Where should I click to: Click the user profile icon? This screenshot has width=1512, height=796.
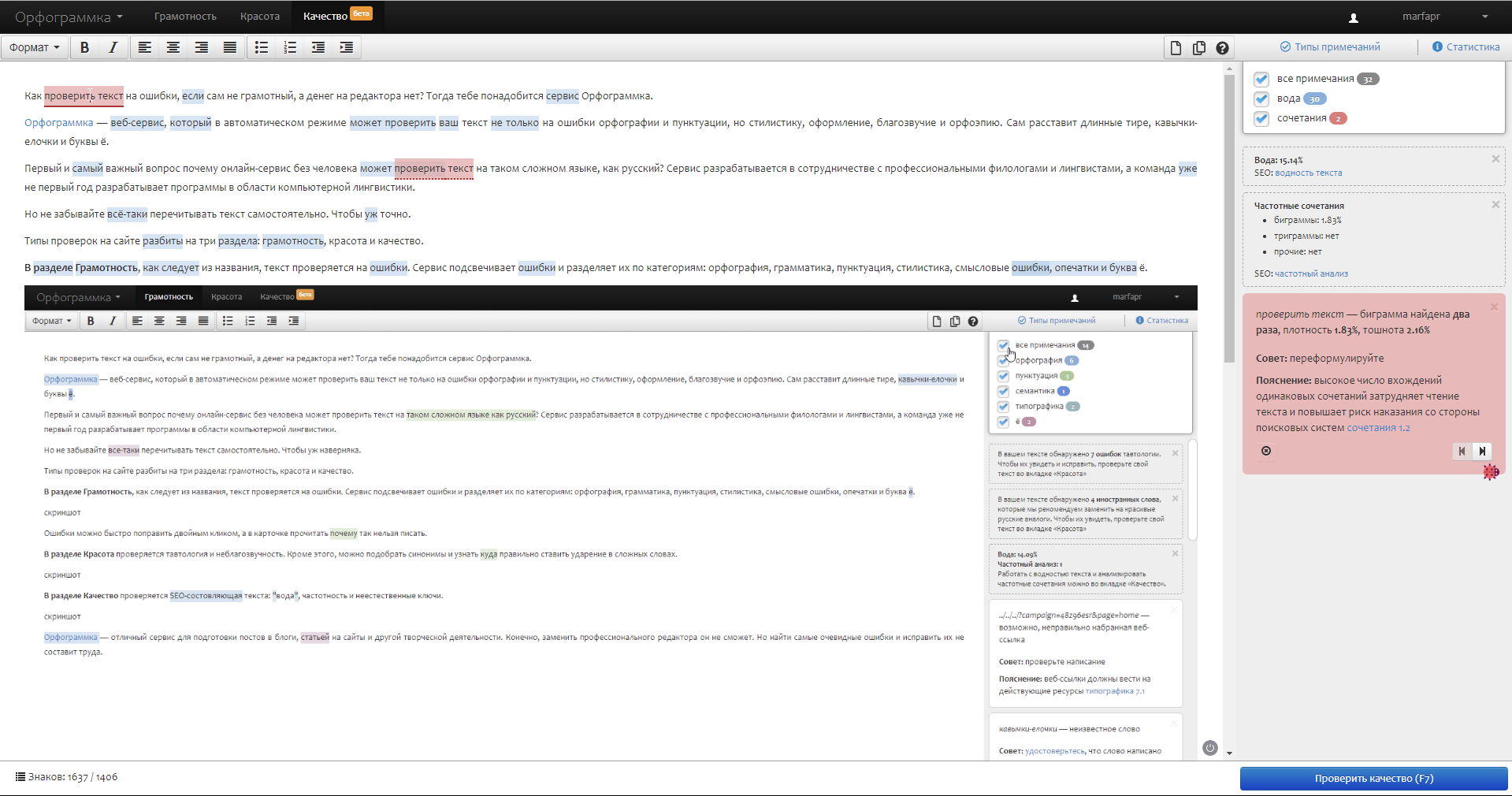(x=1354, y=17)
